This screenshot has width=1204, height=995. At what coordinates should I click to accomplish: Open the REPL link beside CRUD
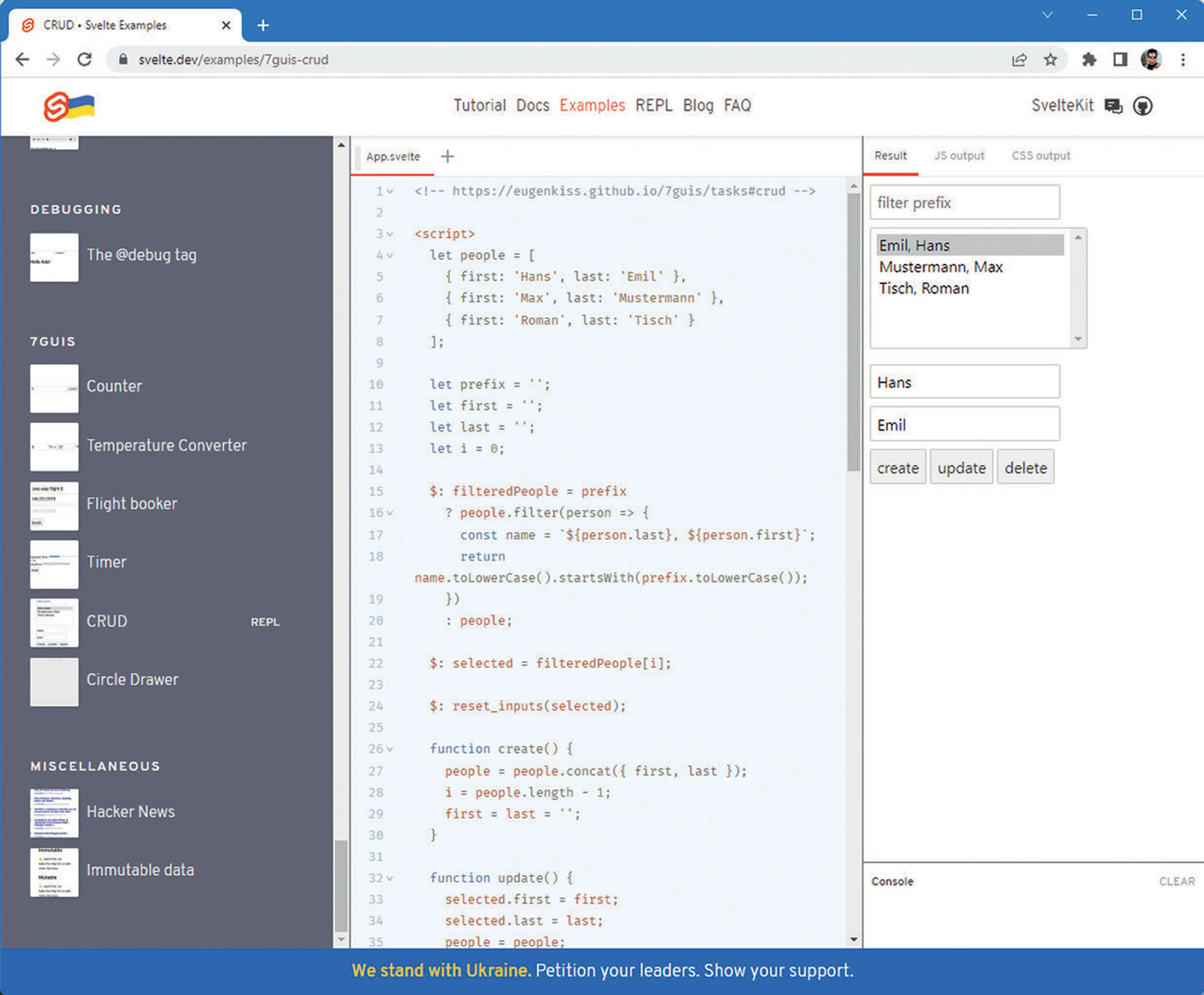(x=265, y=622)
